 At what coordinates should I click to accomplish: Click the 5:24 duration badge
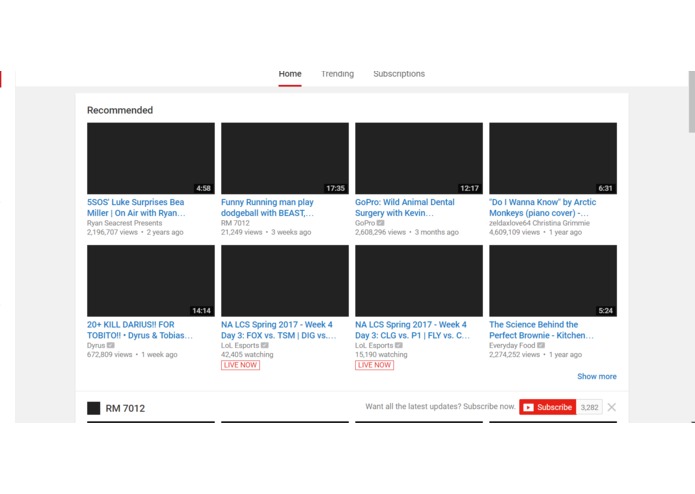[605, 311]
